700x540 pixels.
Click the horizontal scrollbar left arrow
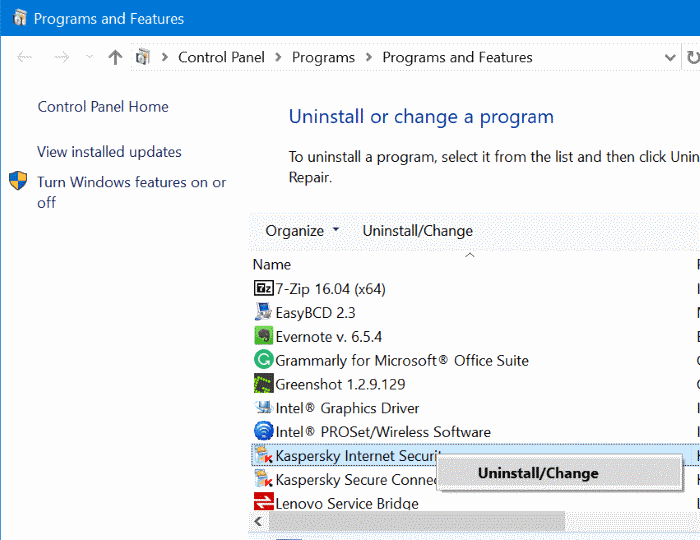point(259,522)
